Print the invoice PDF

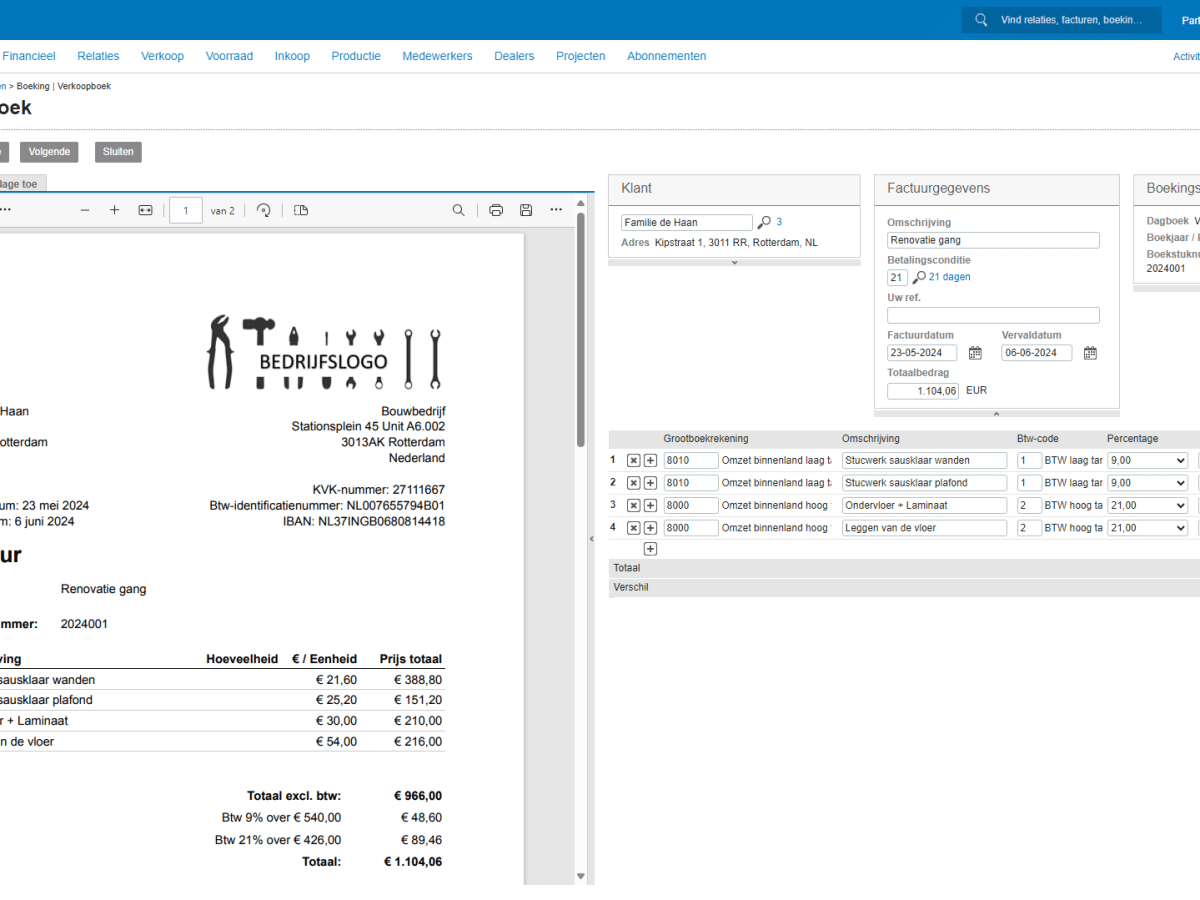point(496,210)
